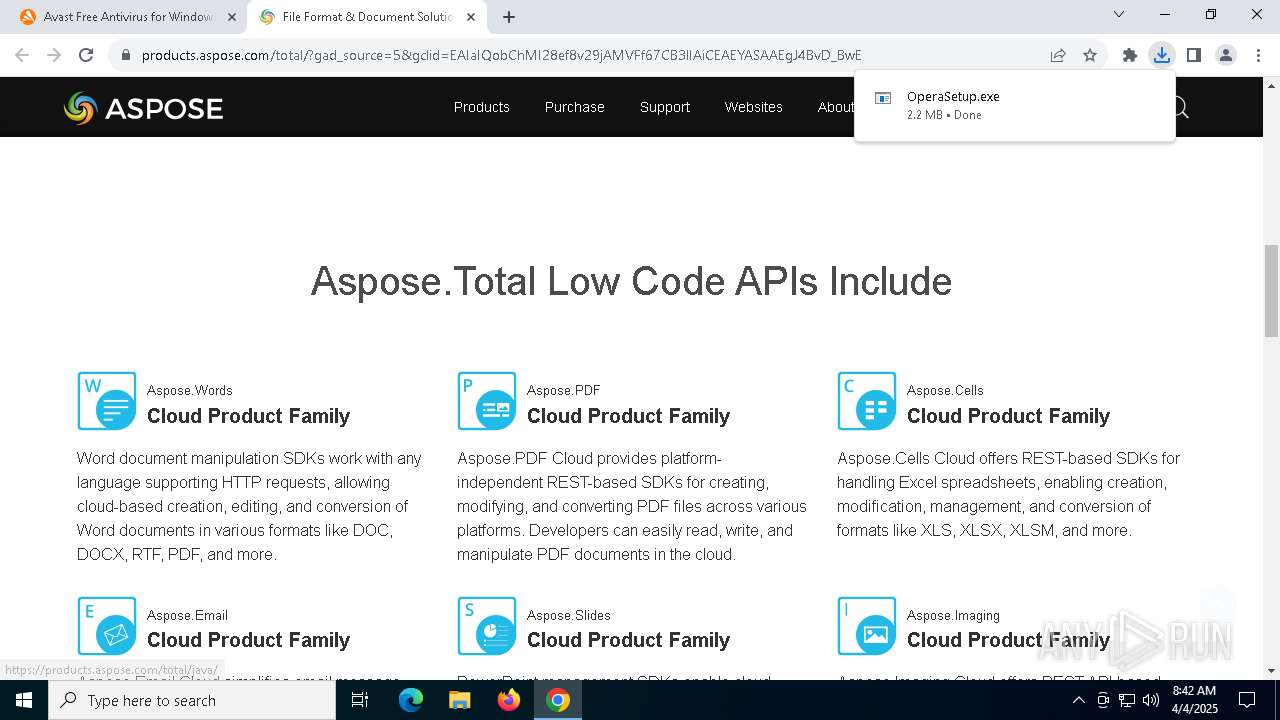Open Aspose.Imaging Cloud Product Family link
The width and height of the screenshot is (1280, 720).
coord(1008,640)
